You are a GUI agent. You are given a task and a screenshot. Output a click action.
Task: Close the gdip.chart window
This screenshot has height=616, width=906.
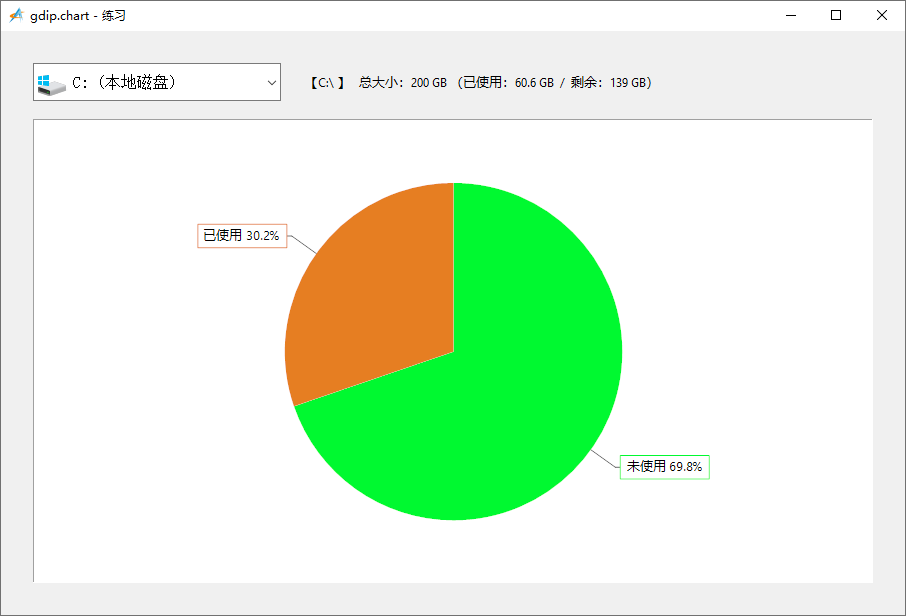point(882,15)
